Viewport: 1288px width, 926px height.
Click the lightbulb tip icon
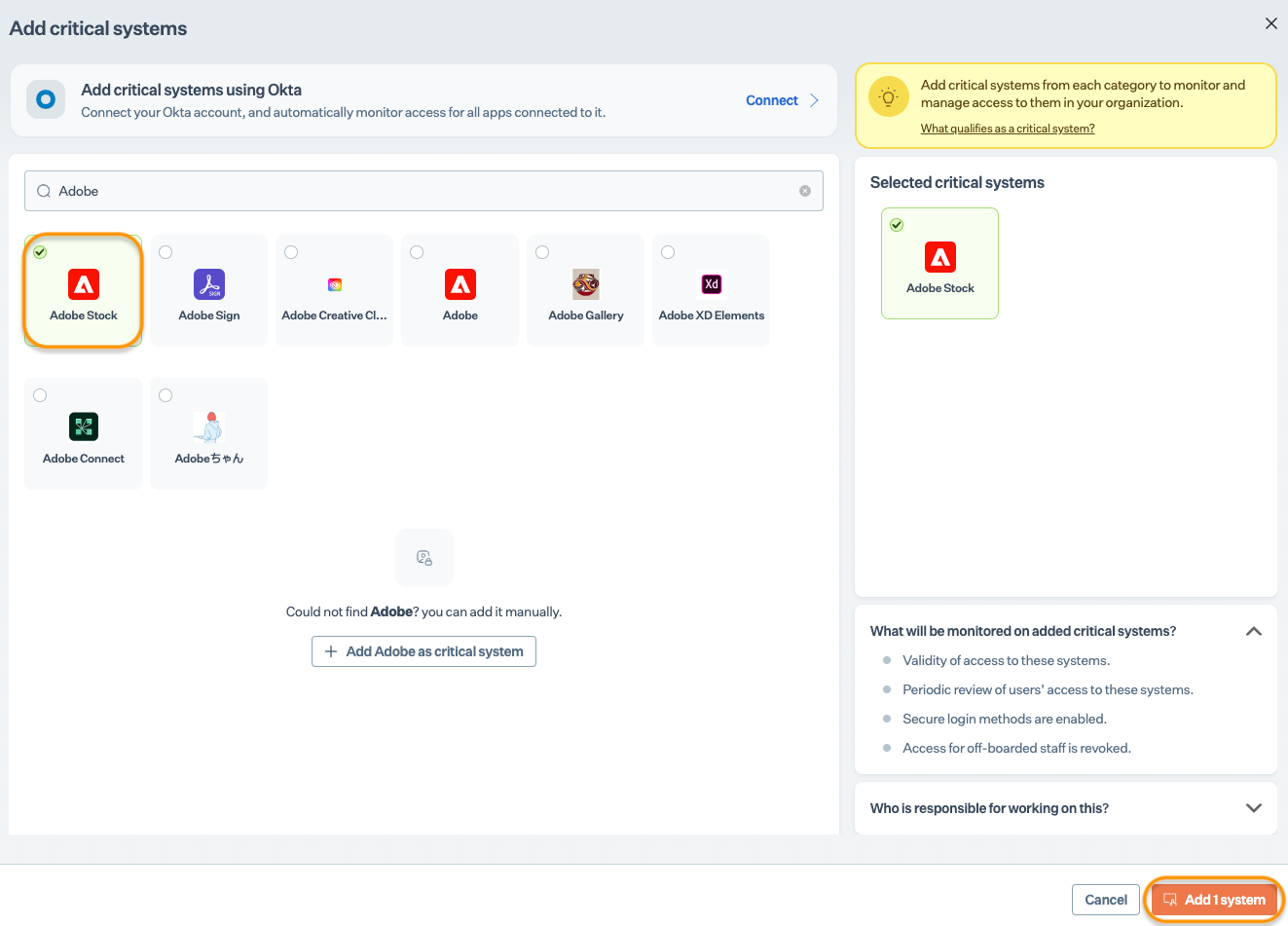(x=888, y=96)
